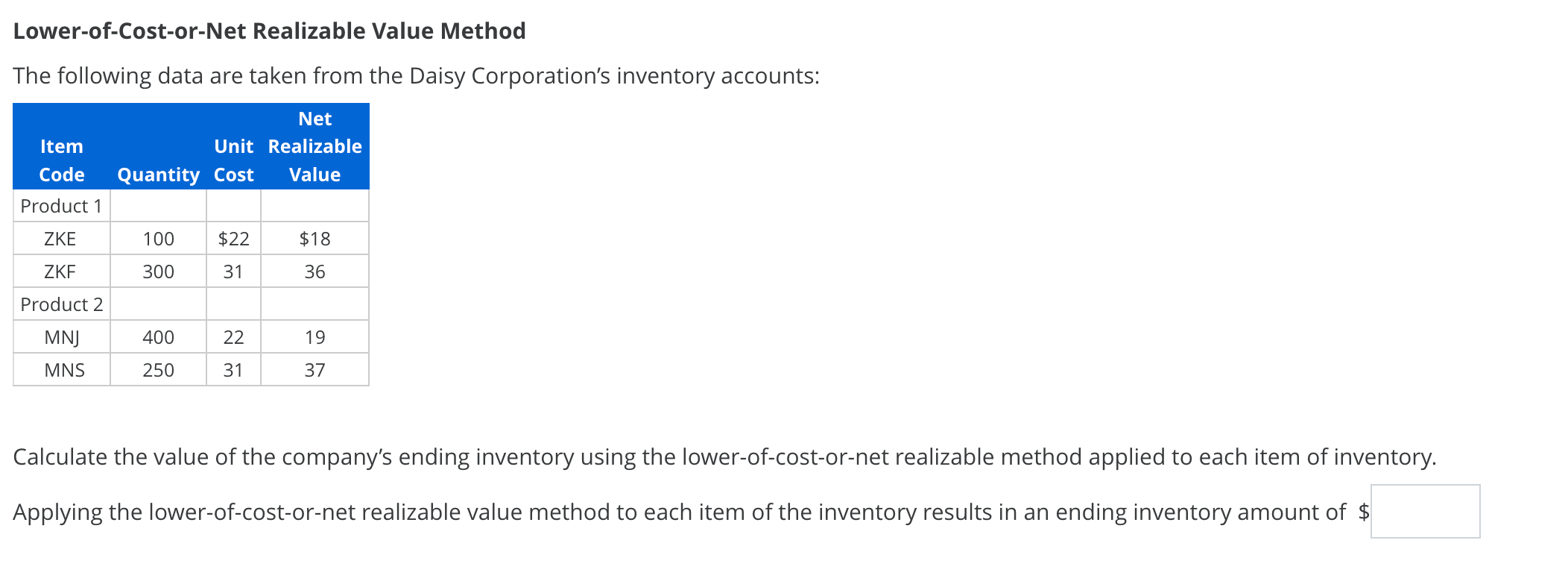Click the Net Realizable Value column header
Viewport: 1568px width, 587px height.
pos(314,146)
